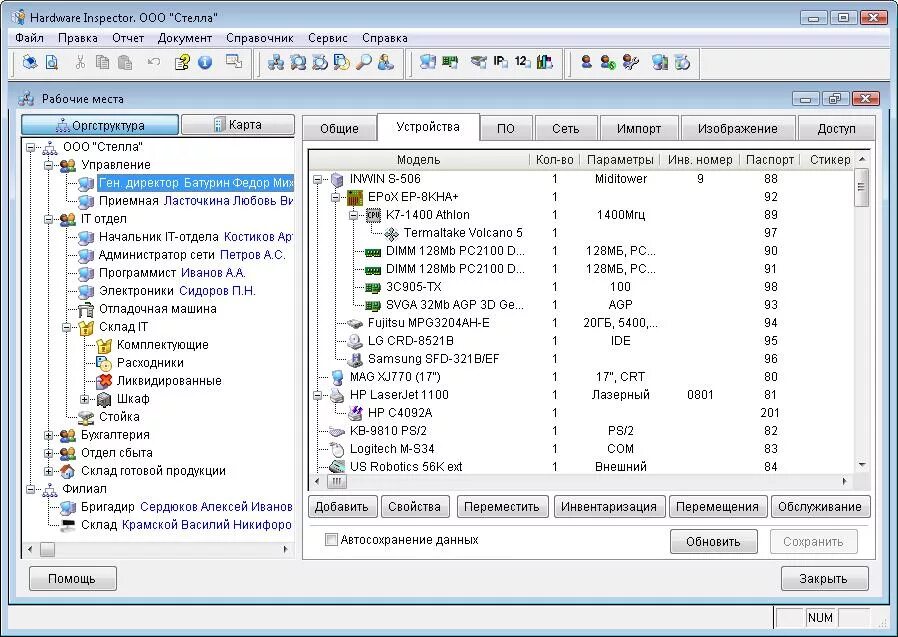
Task: Click the fan icon beside Termaltake Volcano 5
Action: tap(391, 233)
